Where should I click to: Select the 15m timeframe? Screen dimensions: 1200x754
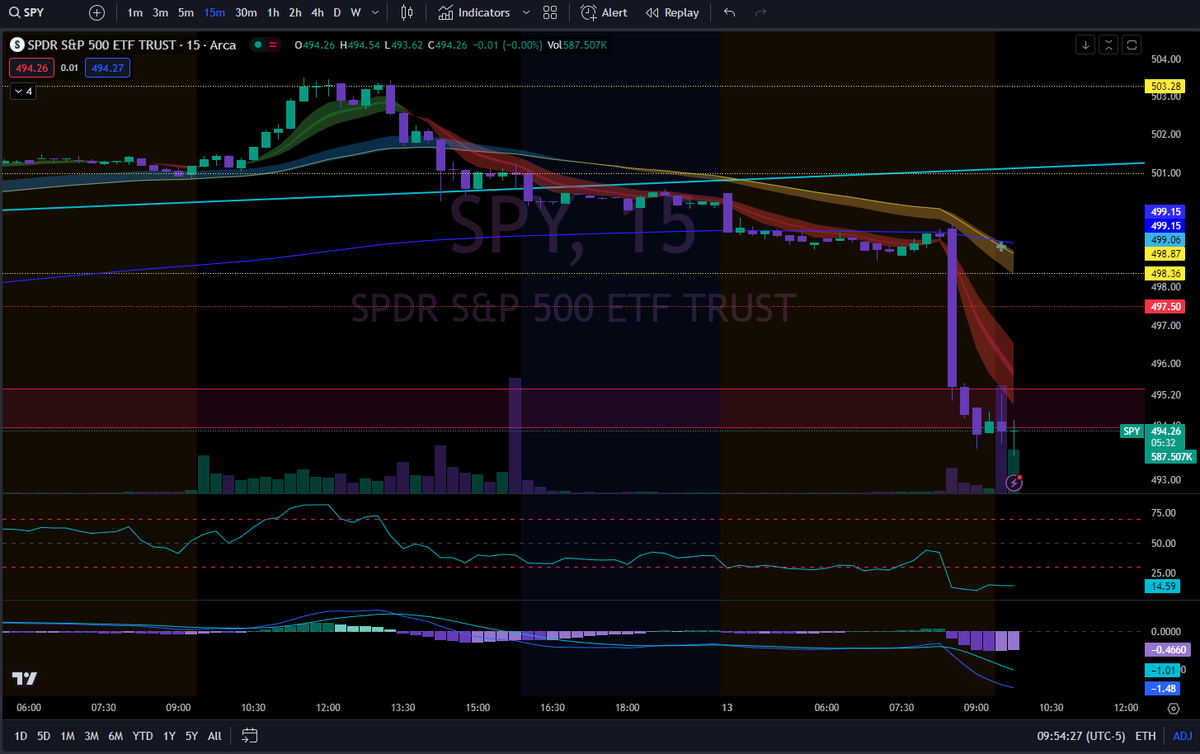click(214, 13)
